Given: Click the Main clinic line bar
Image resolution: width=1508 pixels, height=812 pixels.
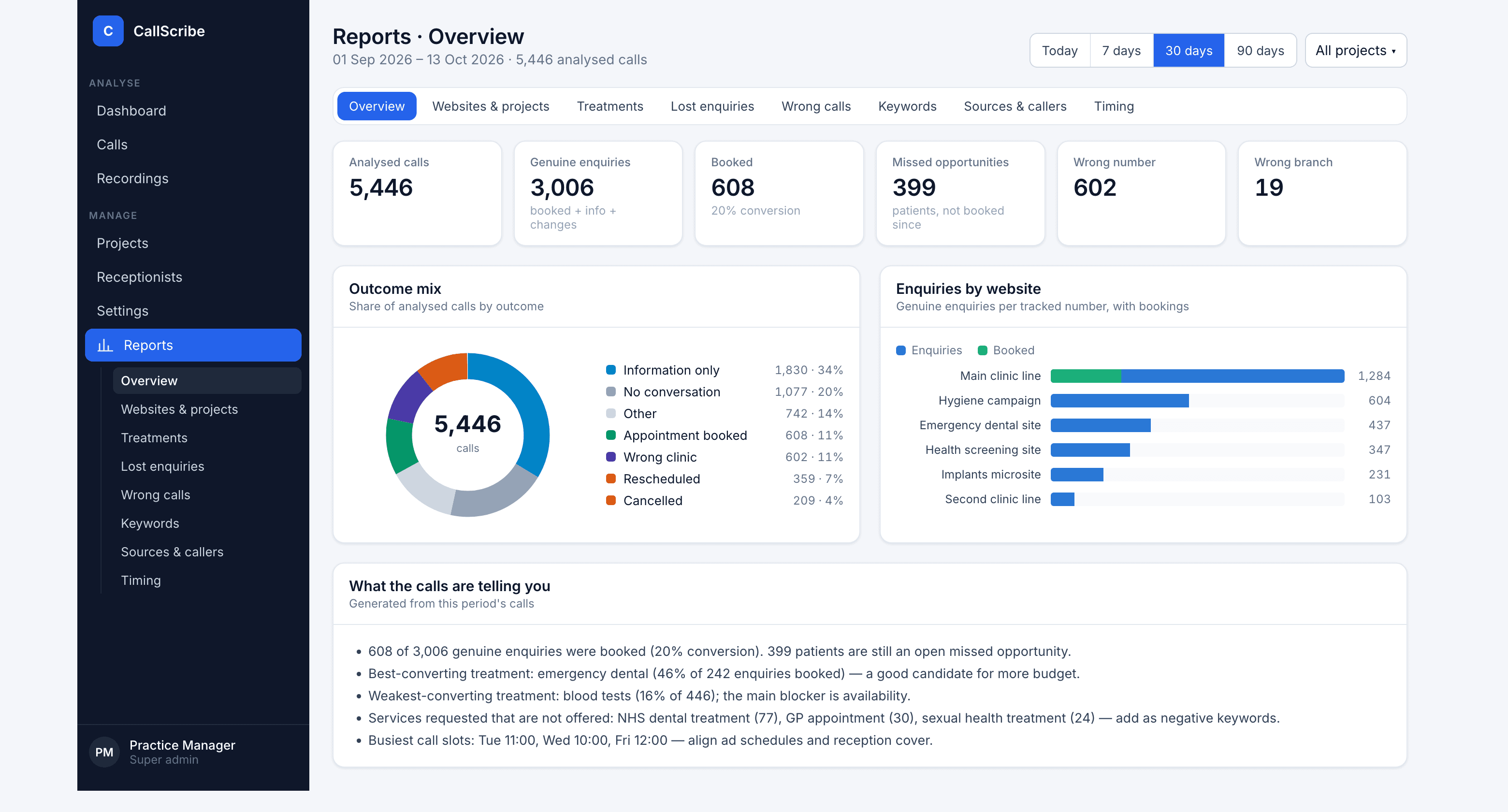Looking at the screenshot, I should point(1197,376).
